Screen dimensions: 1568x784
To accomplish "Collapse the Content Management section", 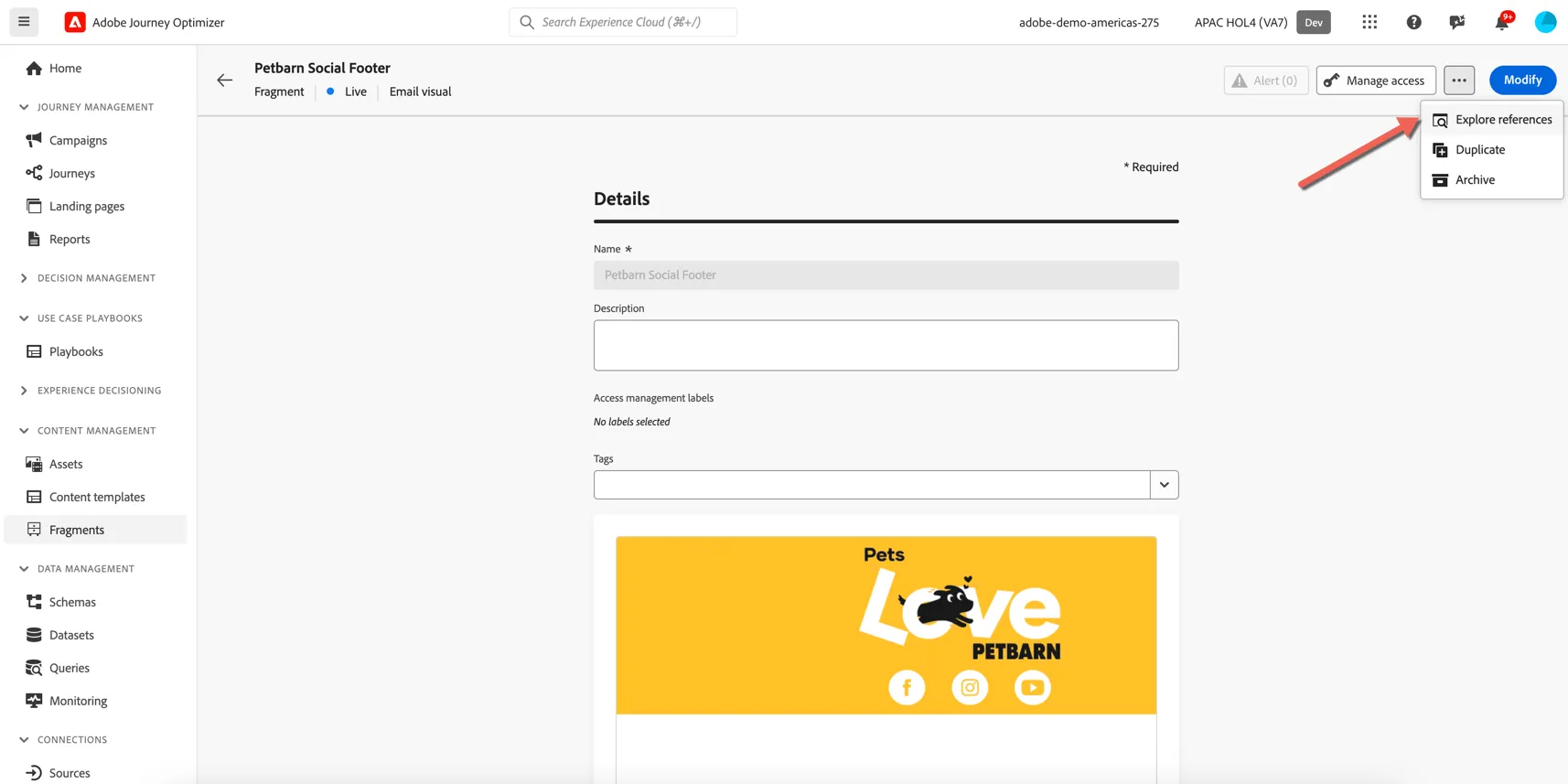I will [24, 431].
